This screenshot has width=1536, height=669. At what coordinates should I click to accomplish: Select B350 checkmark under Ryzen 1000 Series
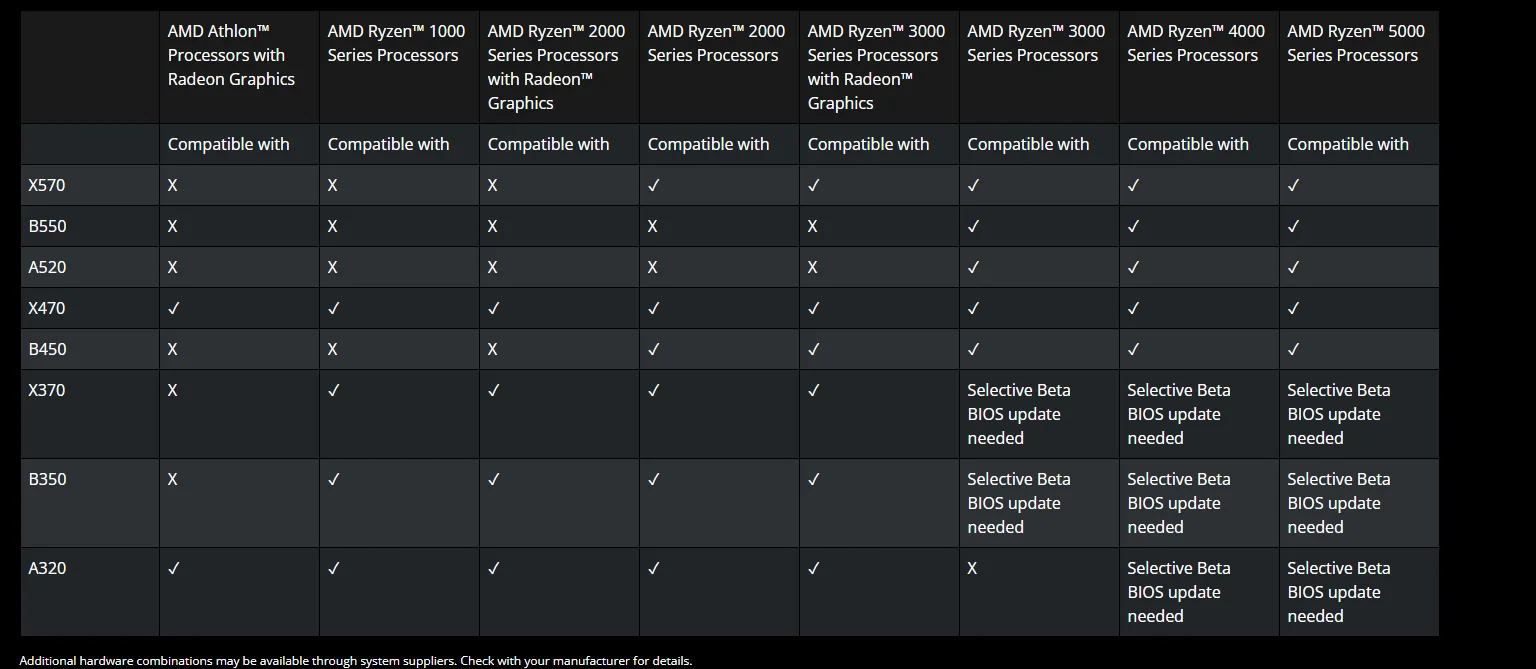click(x=333, y=479)
